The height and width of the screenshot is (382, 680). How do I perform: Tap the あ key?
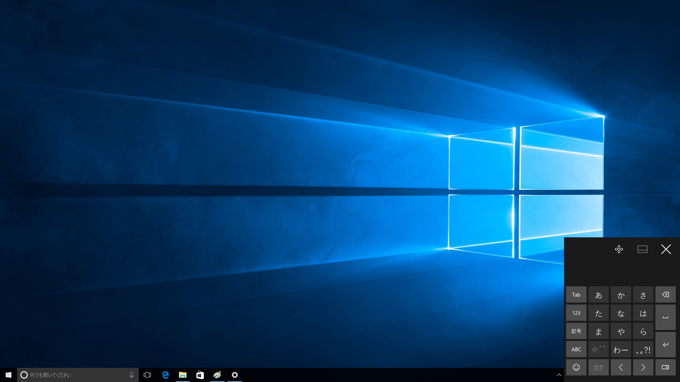598,295
